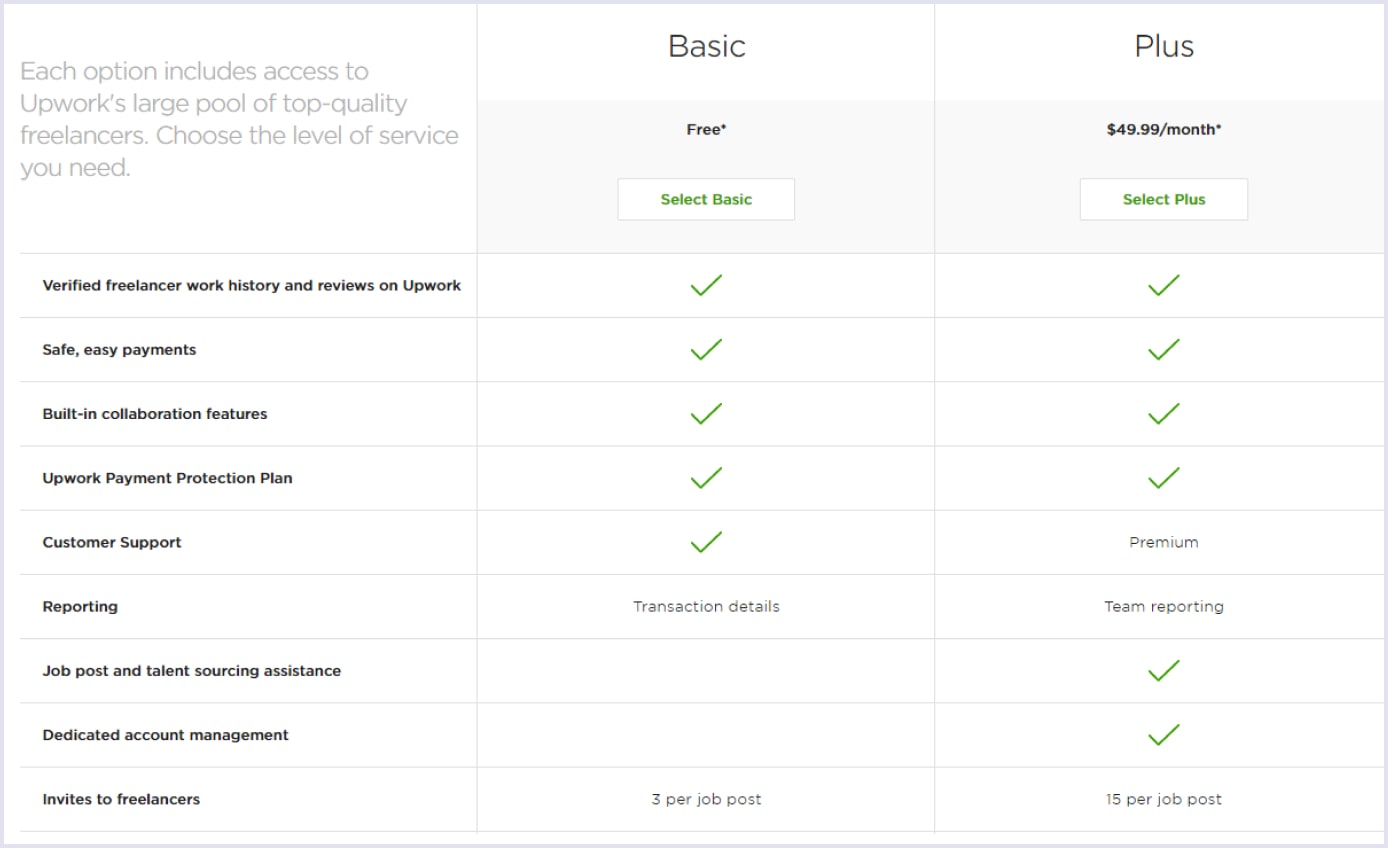
Task: Click the $49.99/month* price label
Action: pyautogui.click(x=1164, y=129)
